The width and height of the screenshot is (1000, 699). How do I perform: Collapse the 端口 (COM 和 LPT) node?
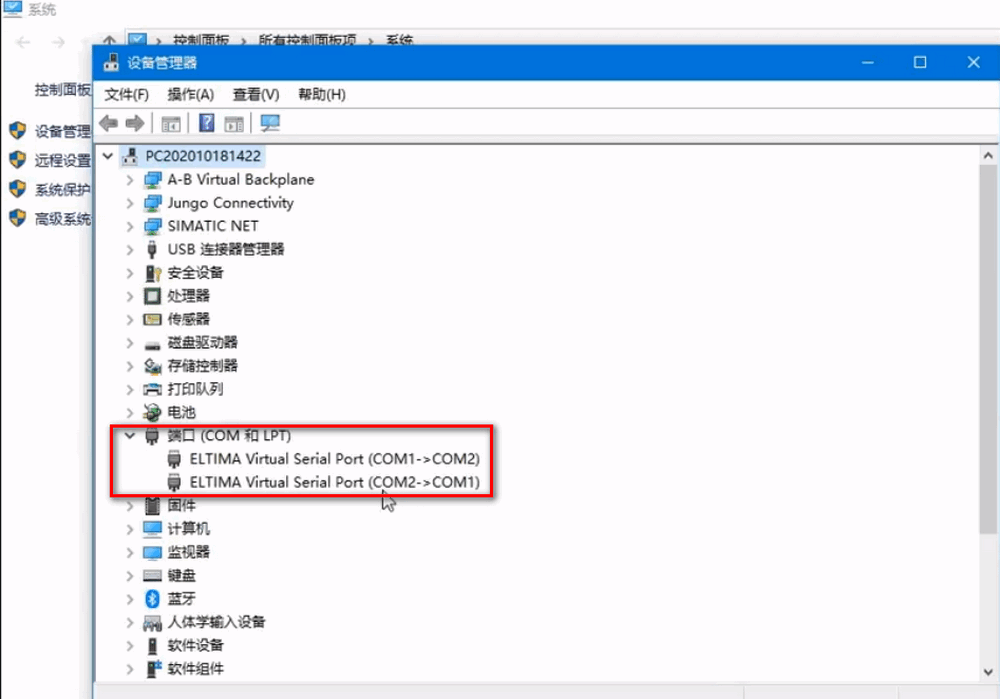[x=129, y=436]
